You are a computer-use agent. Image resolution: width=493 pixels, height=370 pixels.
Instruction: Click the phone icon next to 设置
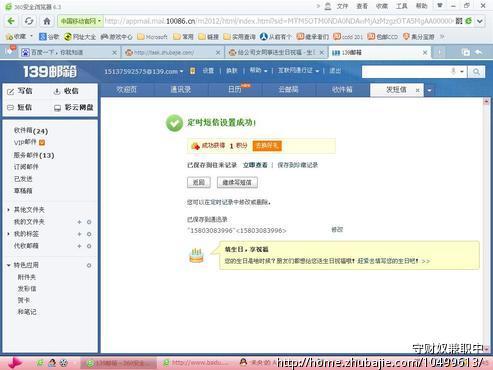(x=192, y=71)
